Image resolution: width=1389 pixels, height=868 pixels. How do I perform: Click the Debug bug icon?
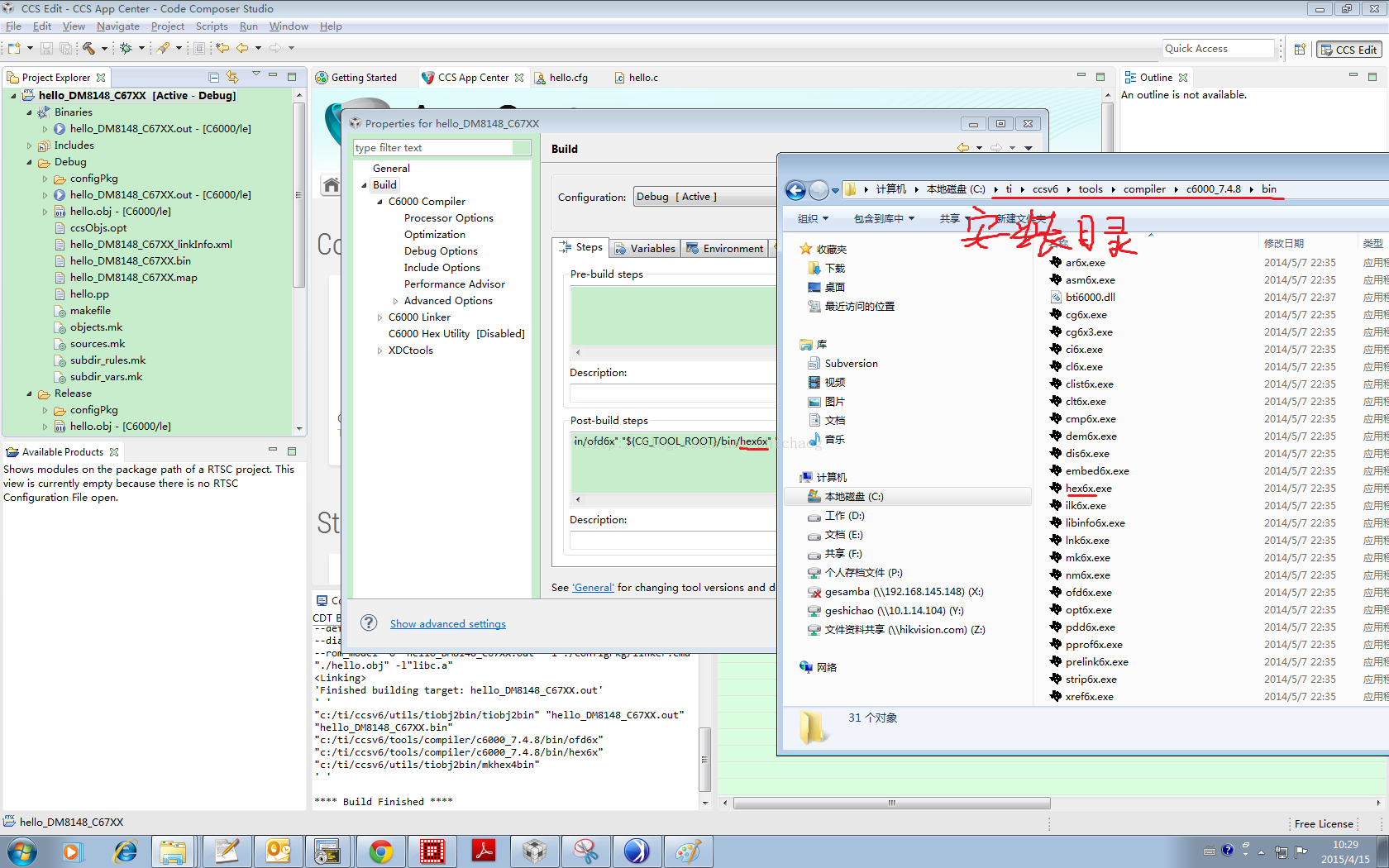[126, 48]
